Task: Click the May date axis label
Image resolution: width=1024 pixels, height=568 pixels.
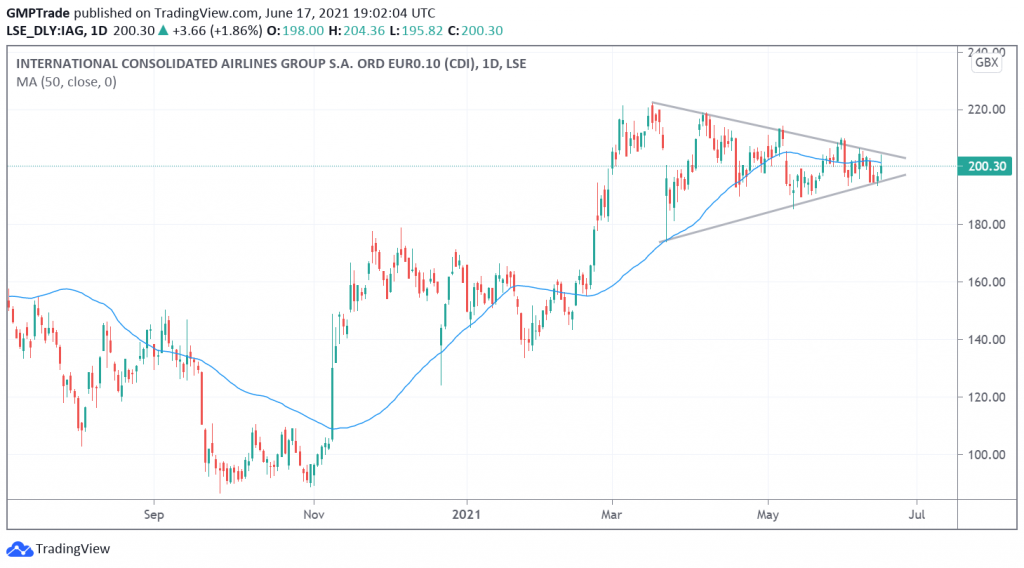Action: click(x=768, y=514)
